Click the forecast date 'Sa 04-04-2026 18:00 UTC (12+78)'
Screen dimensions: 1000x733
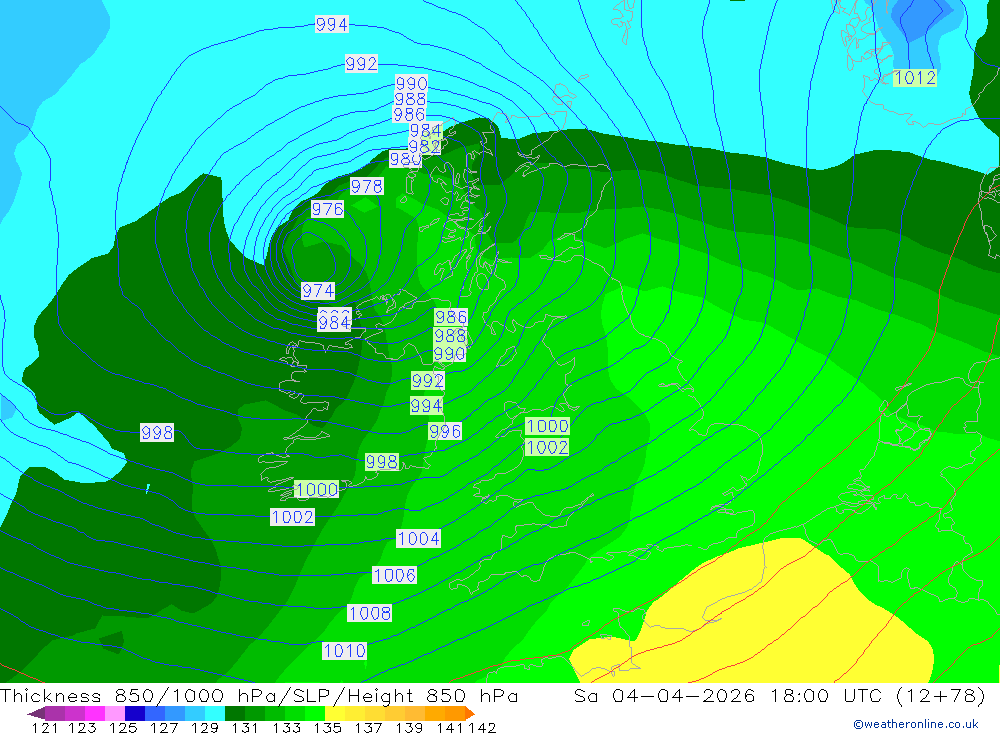coord(780,695)
